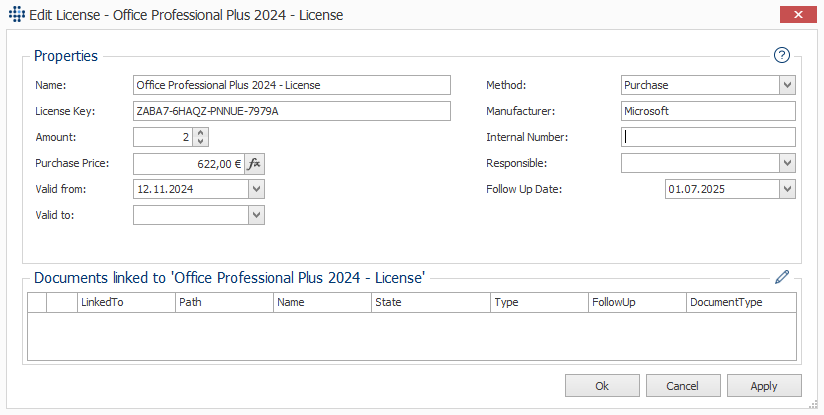Click the empty Valid to date field
The height and width of the screenshot is (415, 824).
coord(190,215)
